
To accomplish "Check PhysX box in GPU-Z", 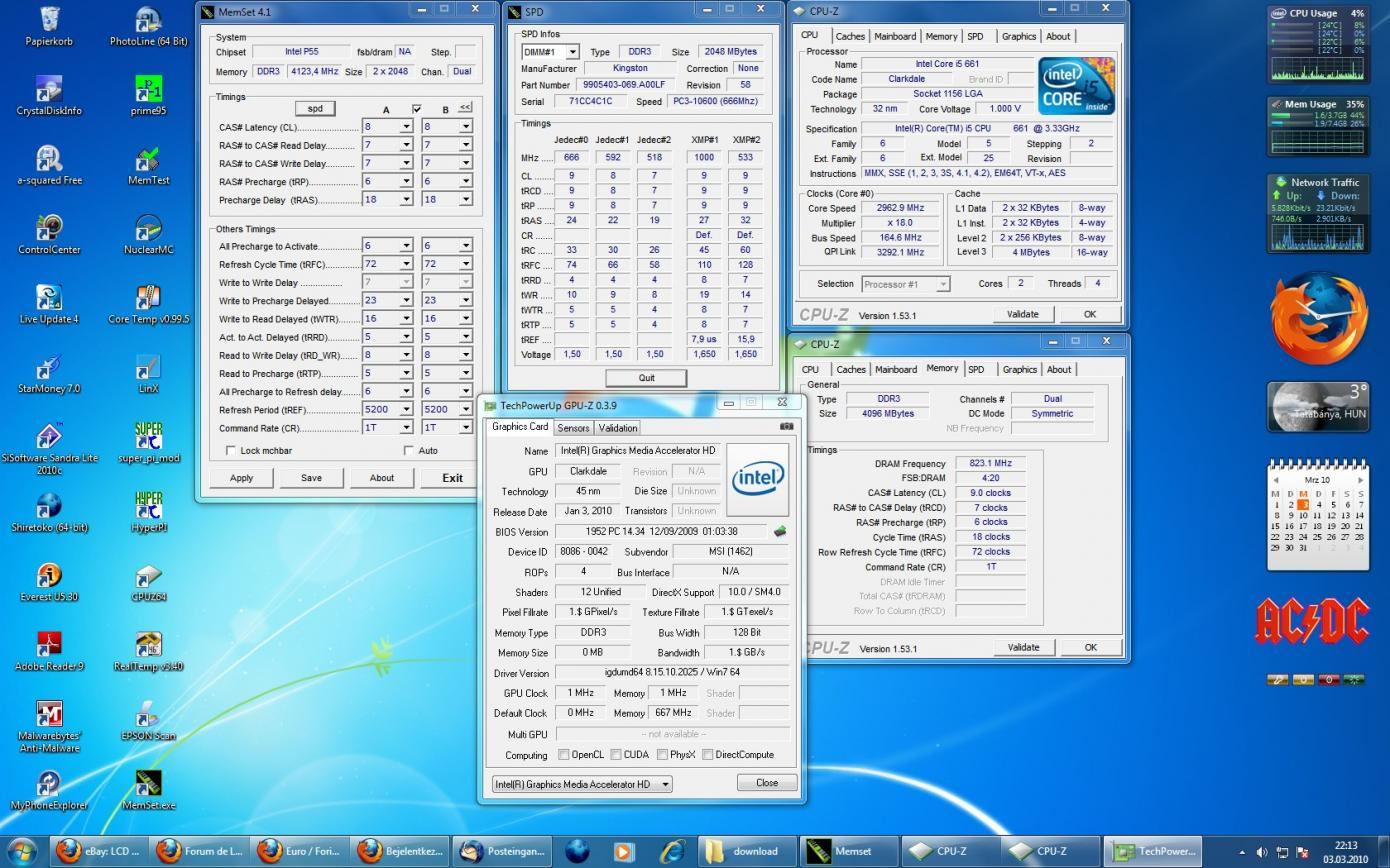I will point(662,755).
